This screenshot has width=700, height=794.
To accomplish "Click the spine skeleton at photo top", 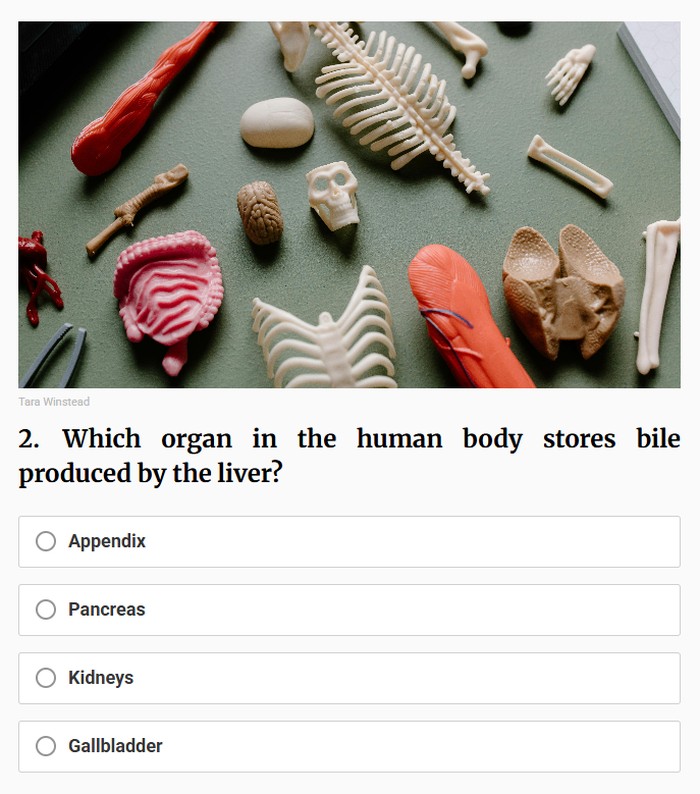I will pyautogui.click(x=400, y=100).
